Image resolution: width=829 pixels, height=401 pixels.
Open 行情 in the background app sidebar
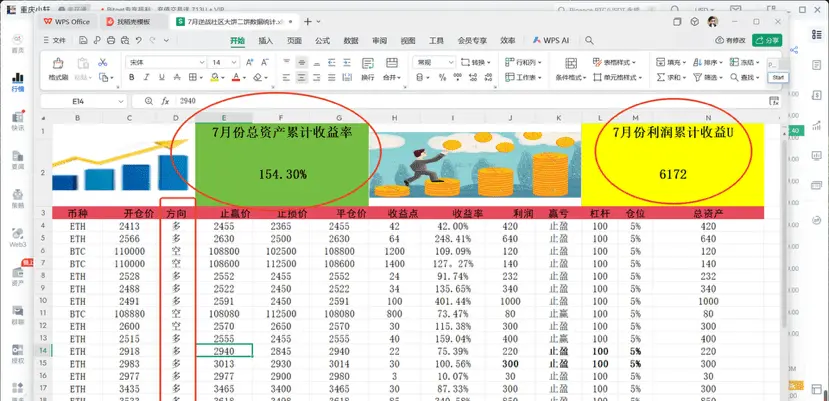pos(18,83)
